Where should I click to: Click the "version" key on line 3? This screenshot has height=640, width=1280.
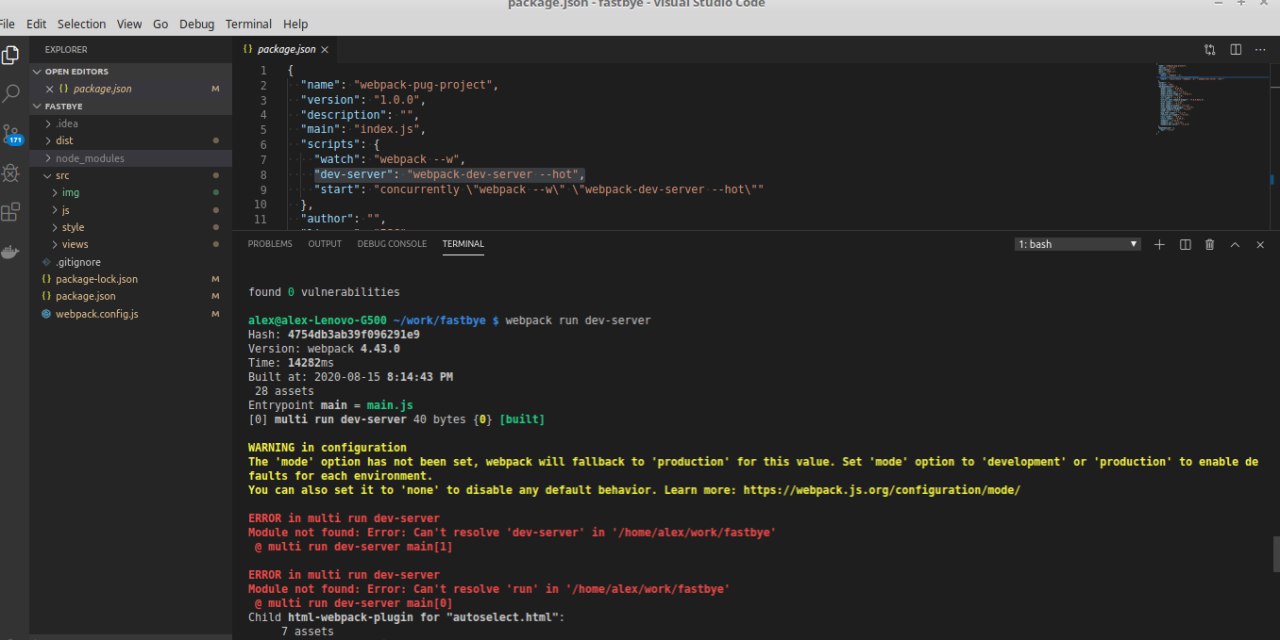tap(330, 100)
